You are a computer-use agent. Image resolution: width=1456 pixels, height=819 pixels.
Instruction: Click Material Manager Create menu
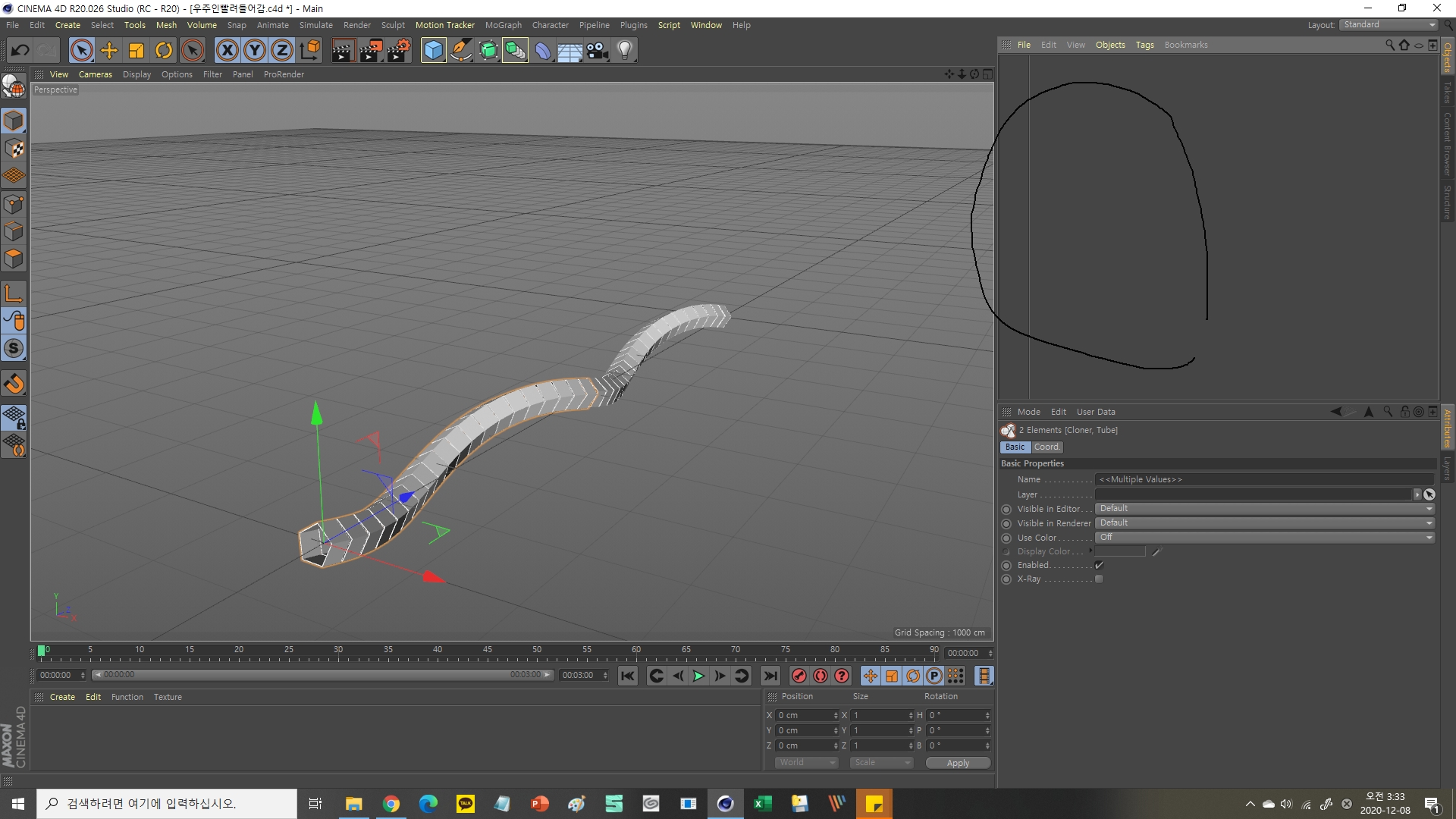coord(62,697)
